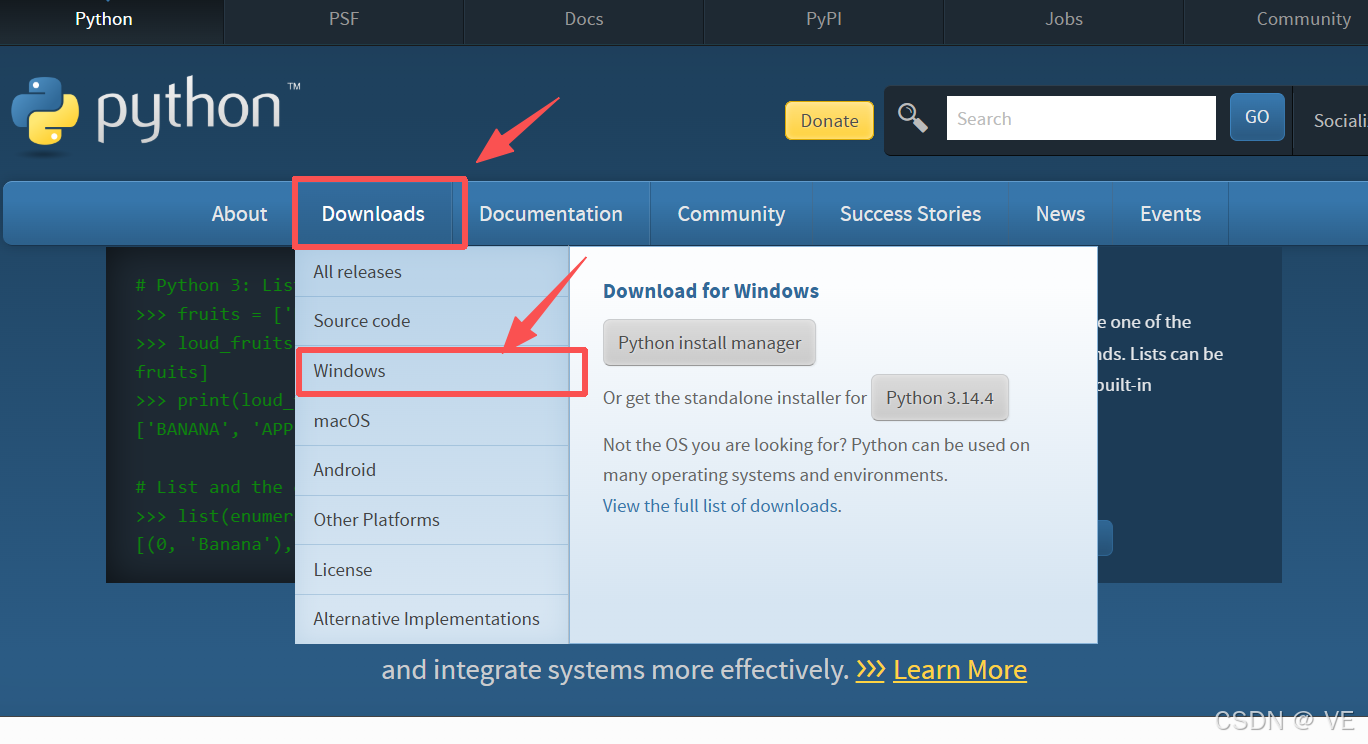The width and height of the screenshot is (1368, 744).
Task: Click the GO search button
Action: (1257, 117)
